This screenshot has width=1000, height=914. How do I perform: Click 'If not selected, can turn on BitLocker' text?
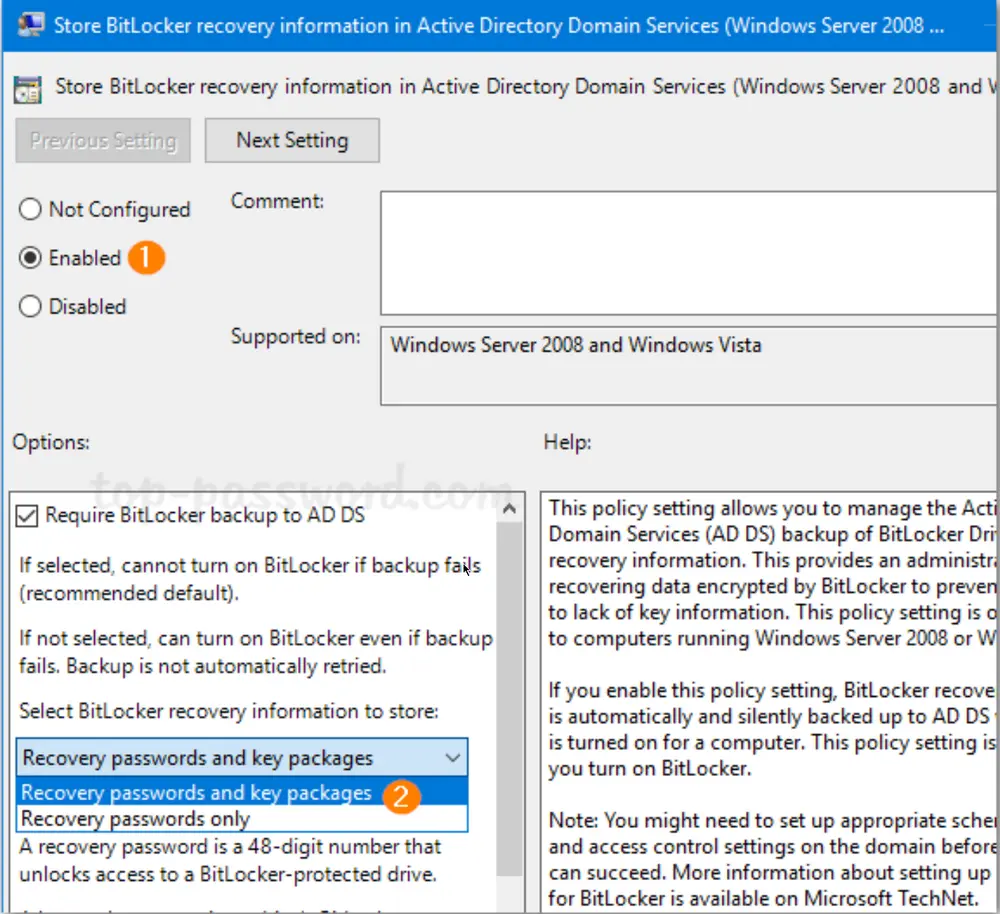256,652
